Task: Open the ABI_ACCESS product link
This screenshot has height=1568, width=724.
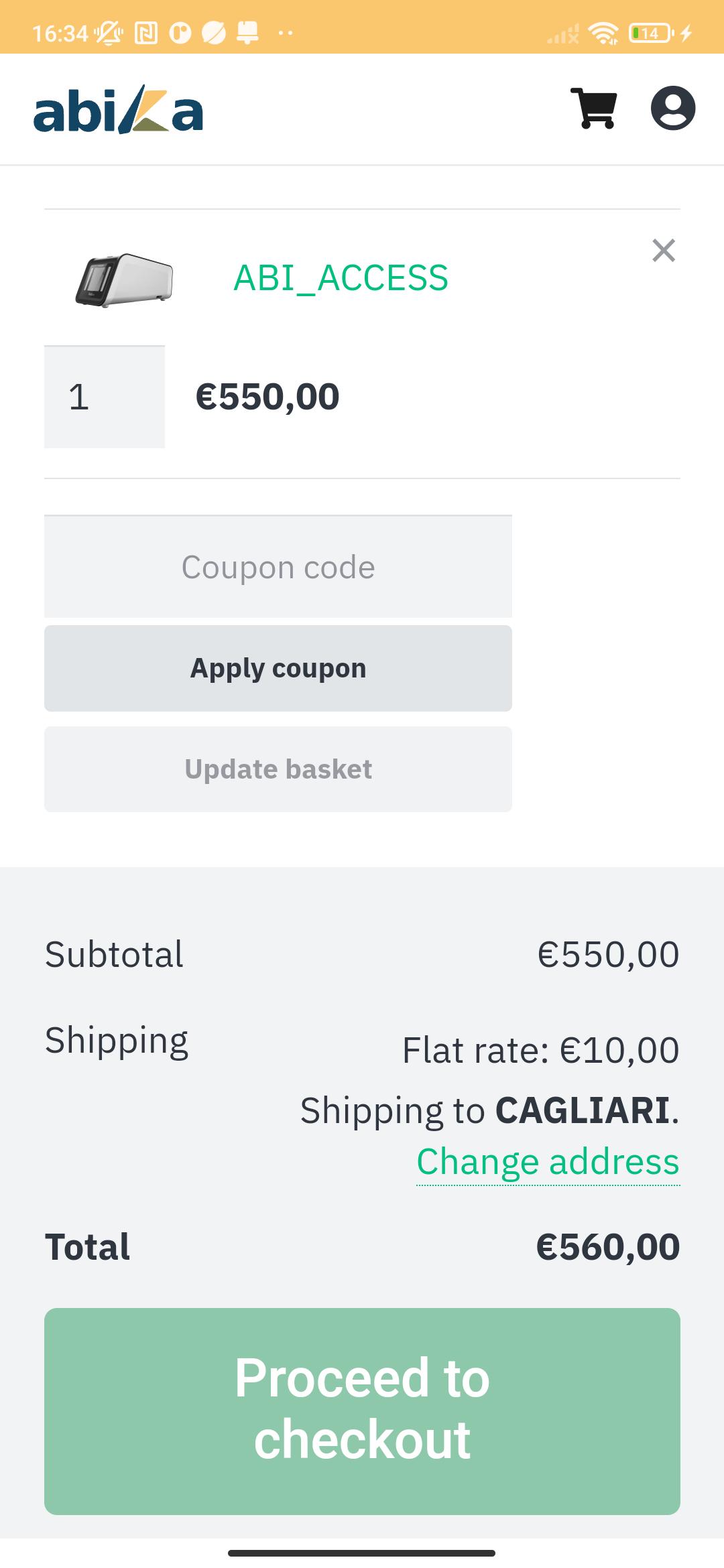Action: (341, 278)
